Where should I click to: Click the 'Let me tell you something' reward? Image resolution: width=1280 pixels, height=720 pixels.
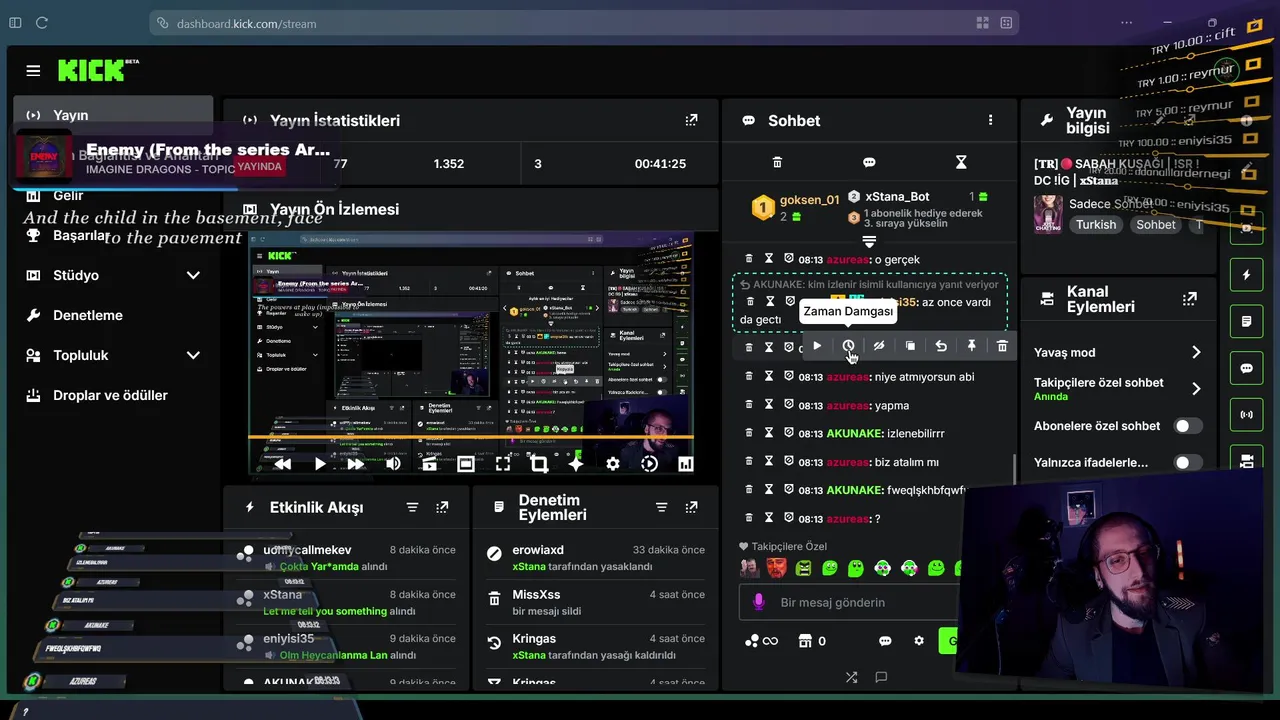pyautogui.click(x=325, y=611)
